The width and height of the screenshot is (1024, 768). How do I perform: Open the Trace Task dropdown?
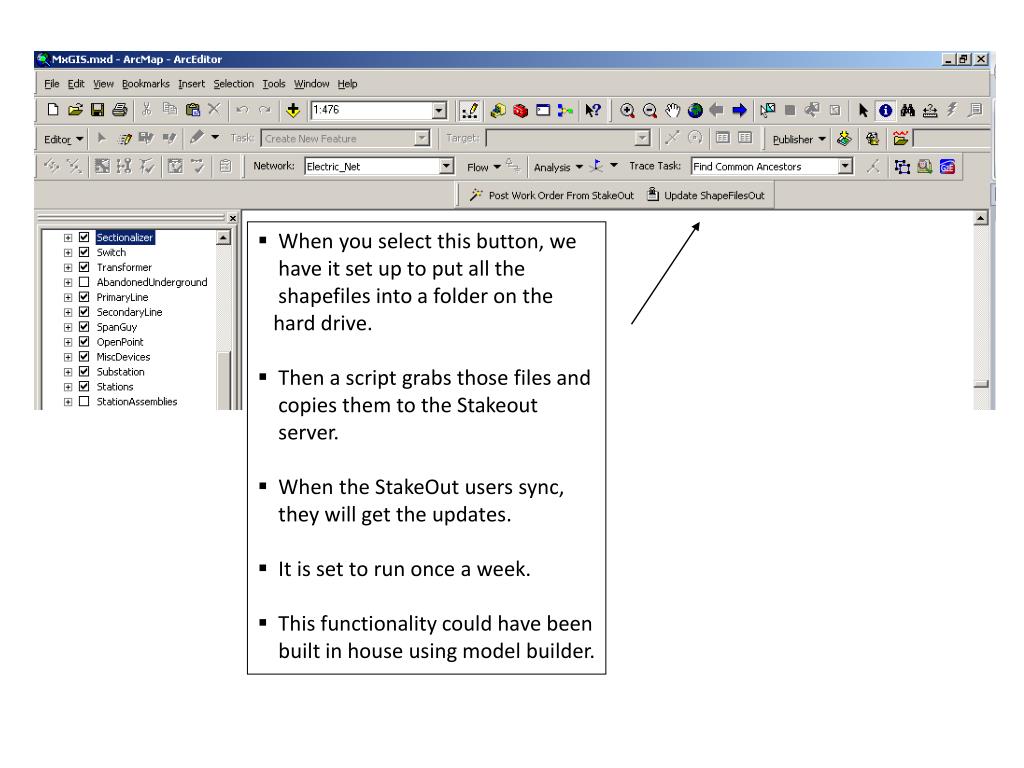pos(845,167)
